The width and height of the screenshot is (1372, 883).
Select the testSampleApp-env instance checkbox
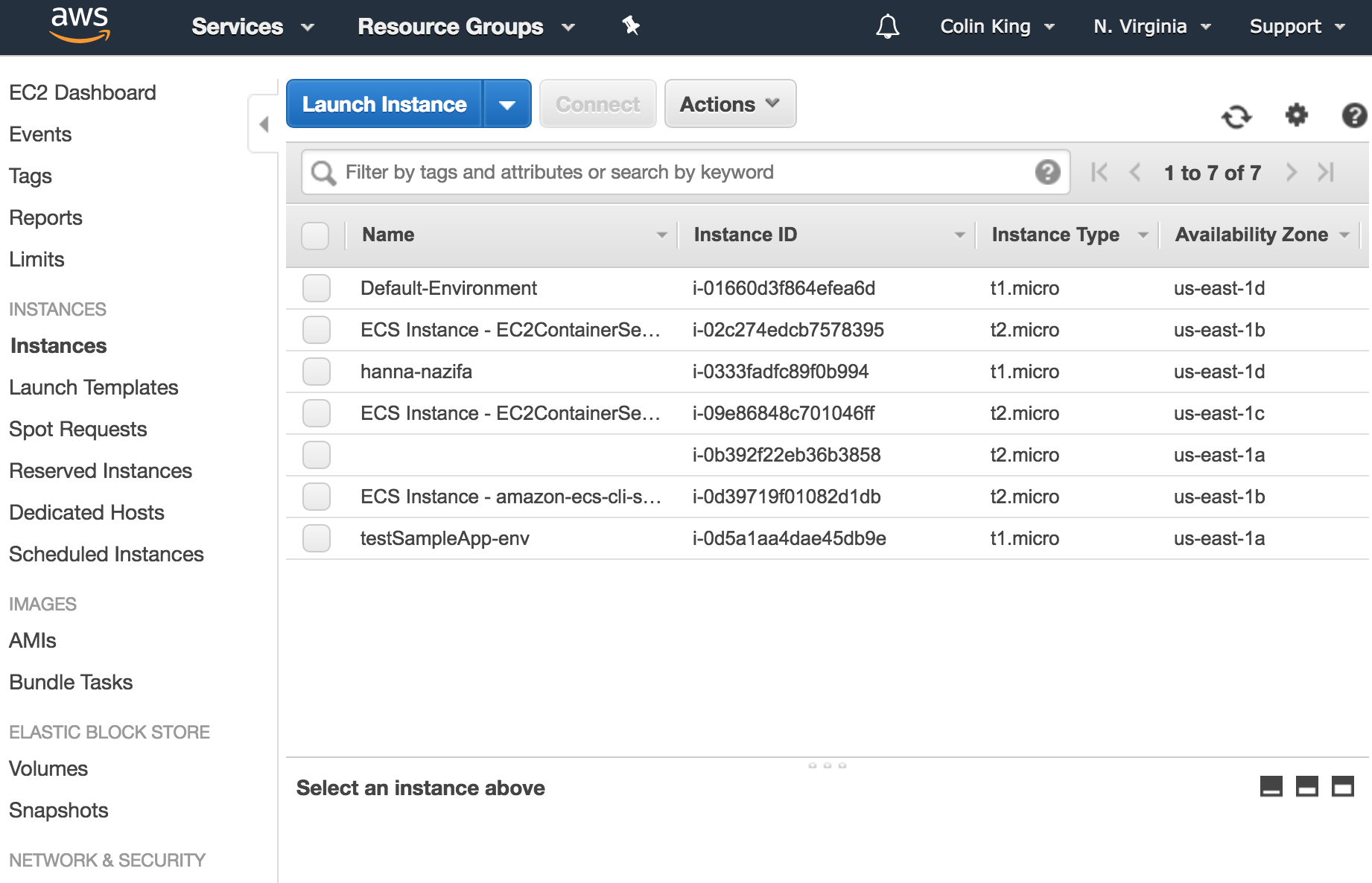pos(317,538)
